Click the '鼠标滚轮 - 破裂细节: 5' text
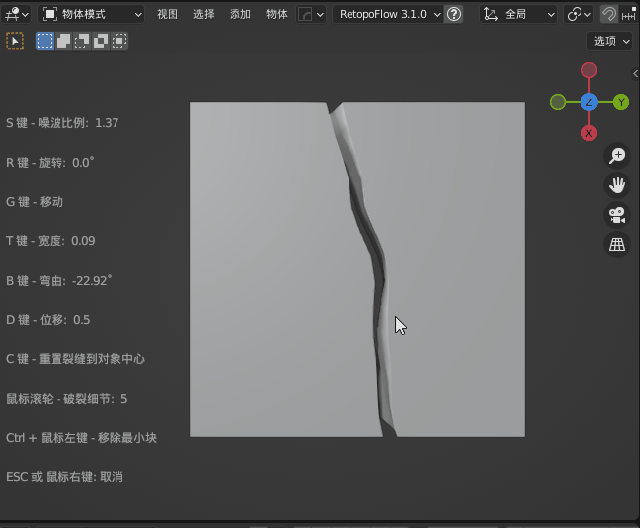The width and height of the screenshot is (640, 528). [67, 399]
